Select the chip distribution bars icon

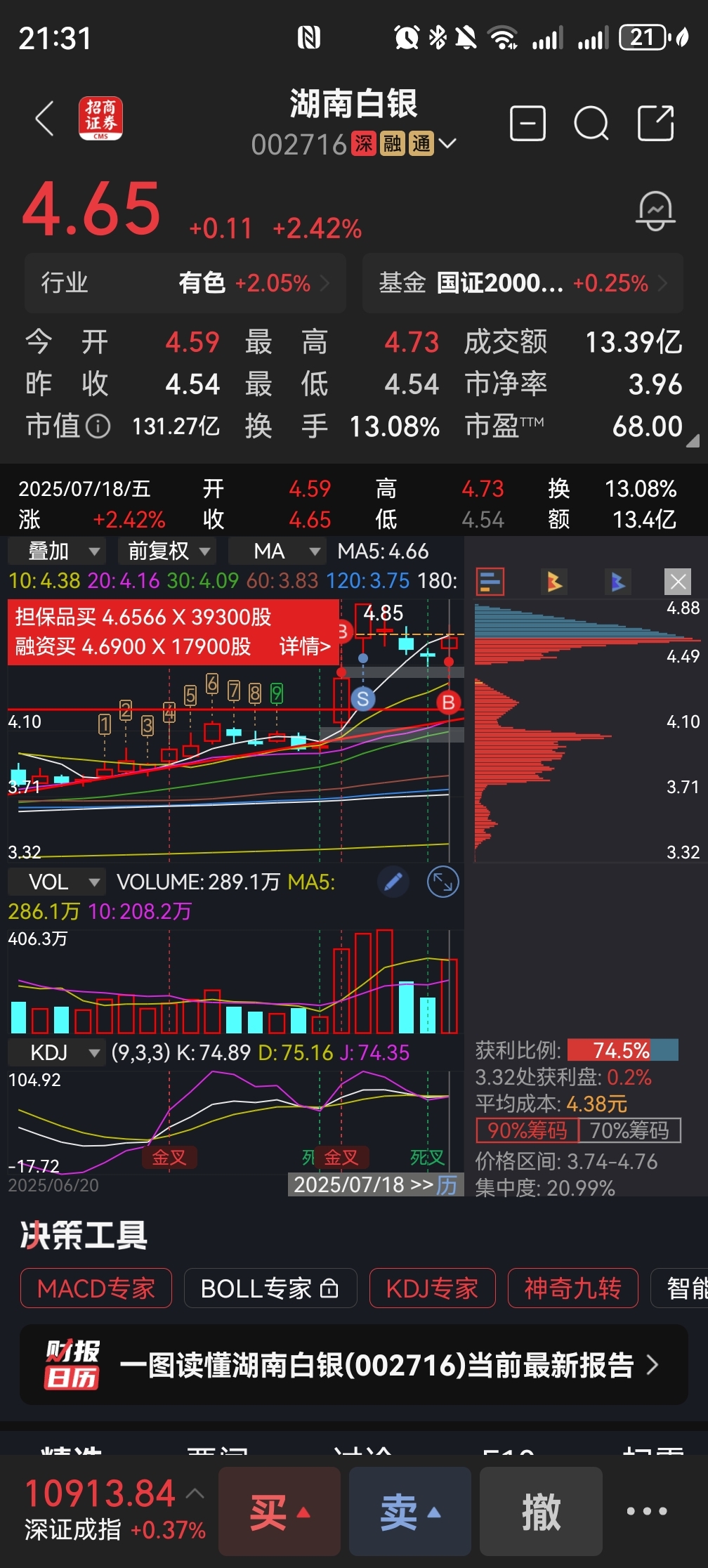pyautogui.click(x=490, y=582)
